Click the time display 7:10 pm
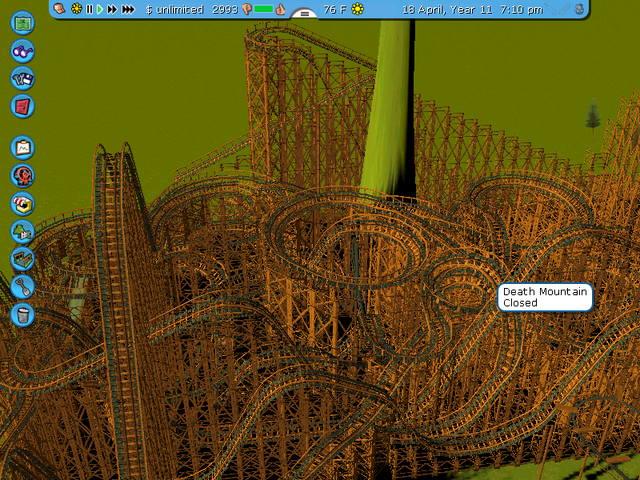The width and height of the screenshot is (640, 480). [x=521, y=9]
